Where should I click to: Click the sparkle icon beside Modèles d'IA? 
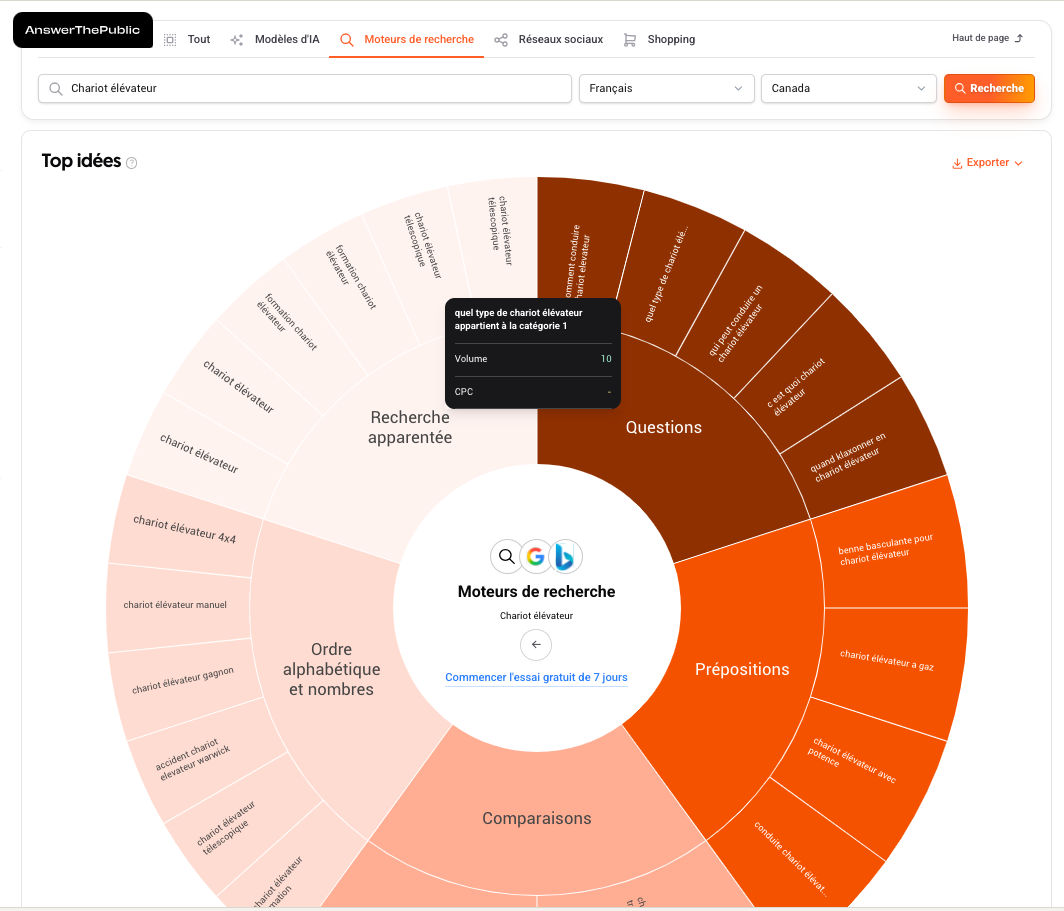236,39
